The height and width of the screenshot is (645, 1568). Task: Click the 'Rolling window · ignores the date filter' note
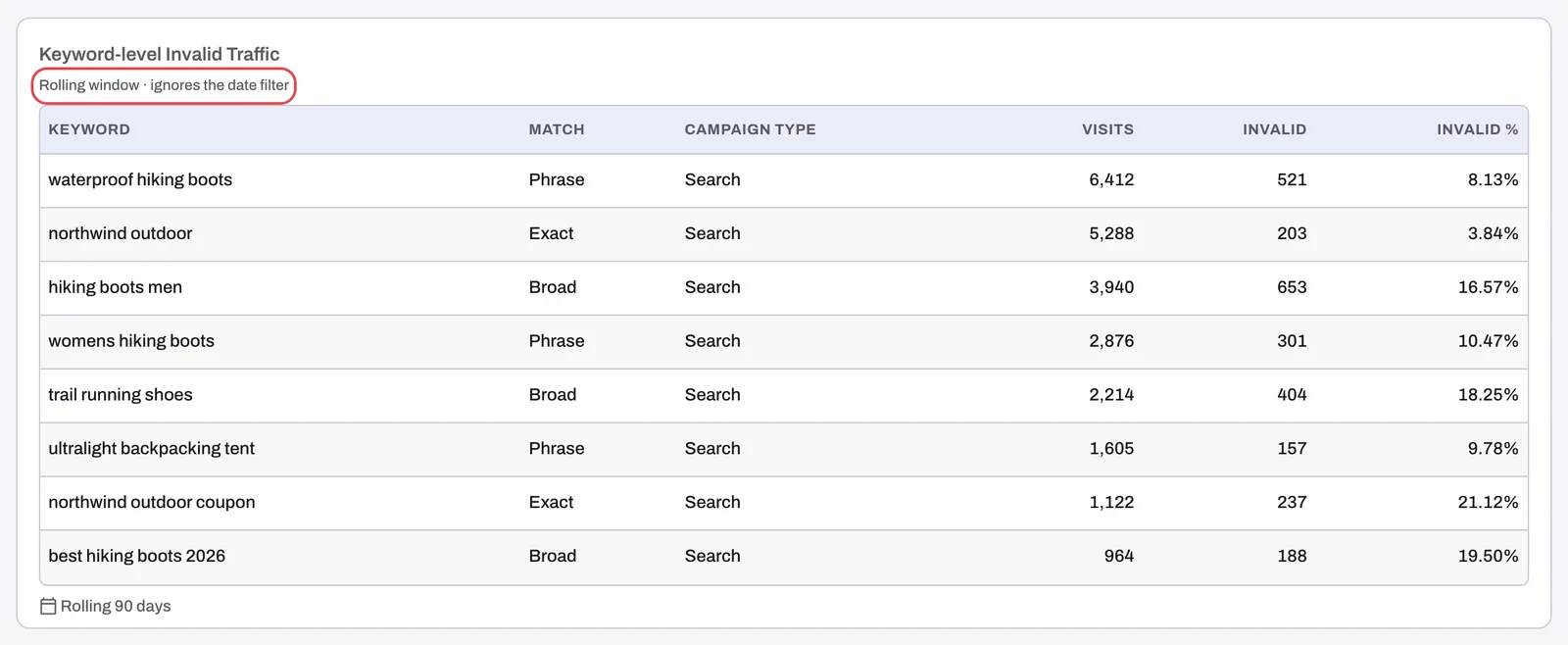(x=164, y=85)
